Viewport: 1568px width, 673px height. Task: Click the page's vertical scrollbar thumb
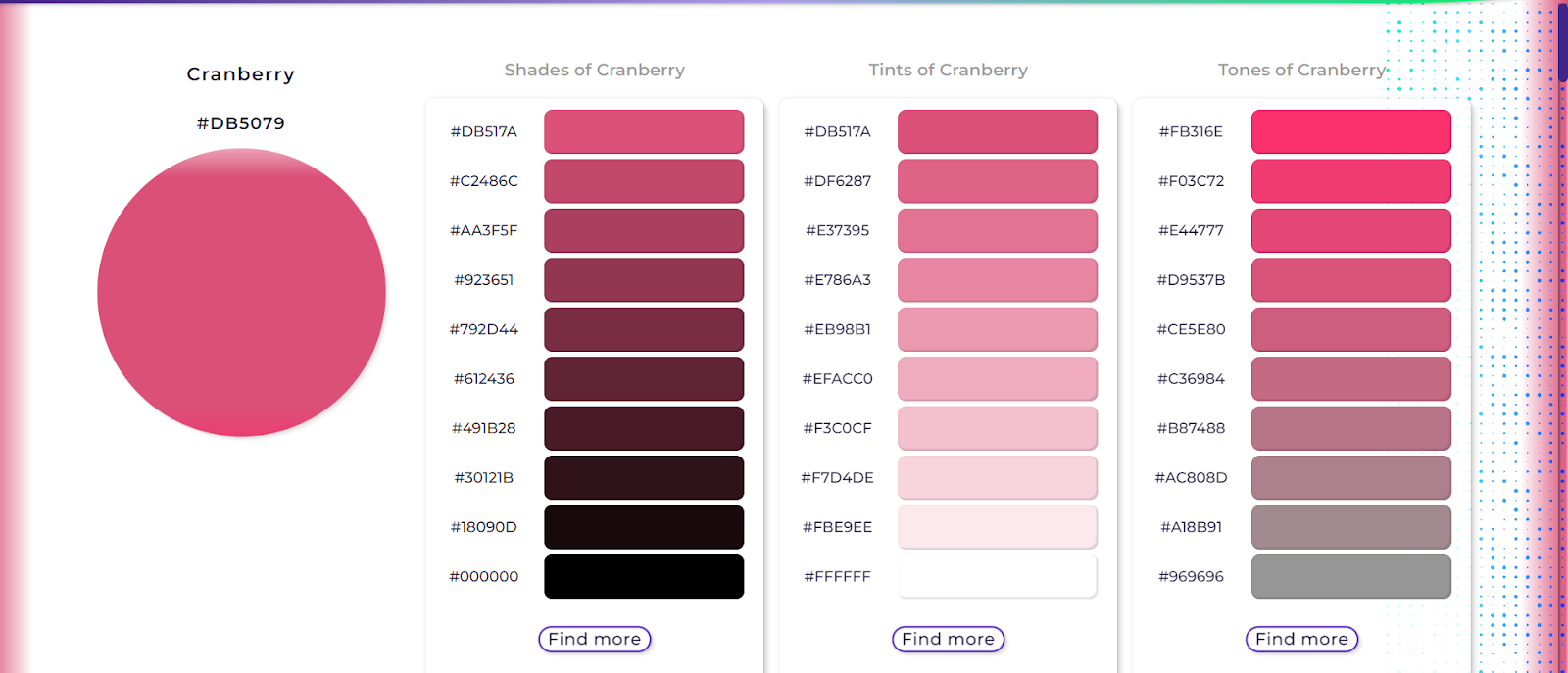point(1563,41)
